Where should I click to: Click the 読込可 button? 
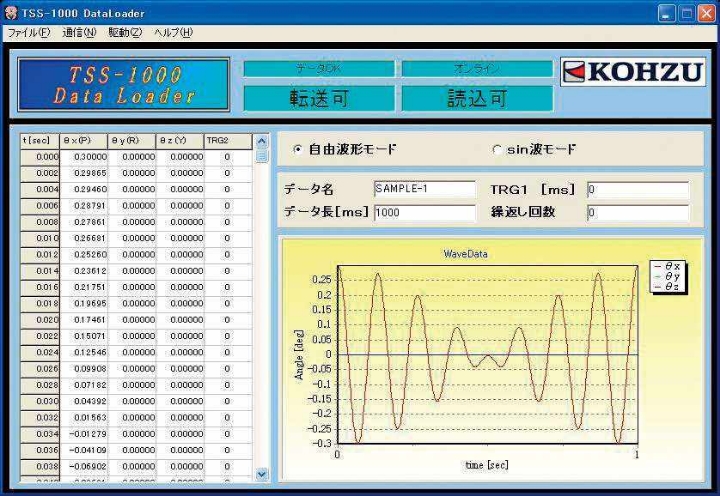477,98
